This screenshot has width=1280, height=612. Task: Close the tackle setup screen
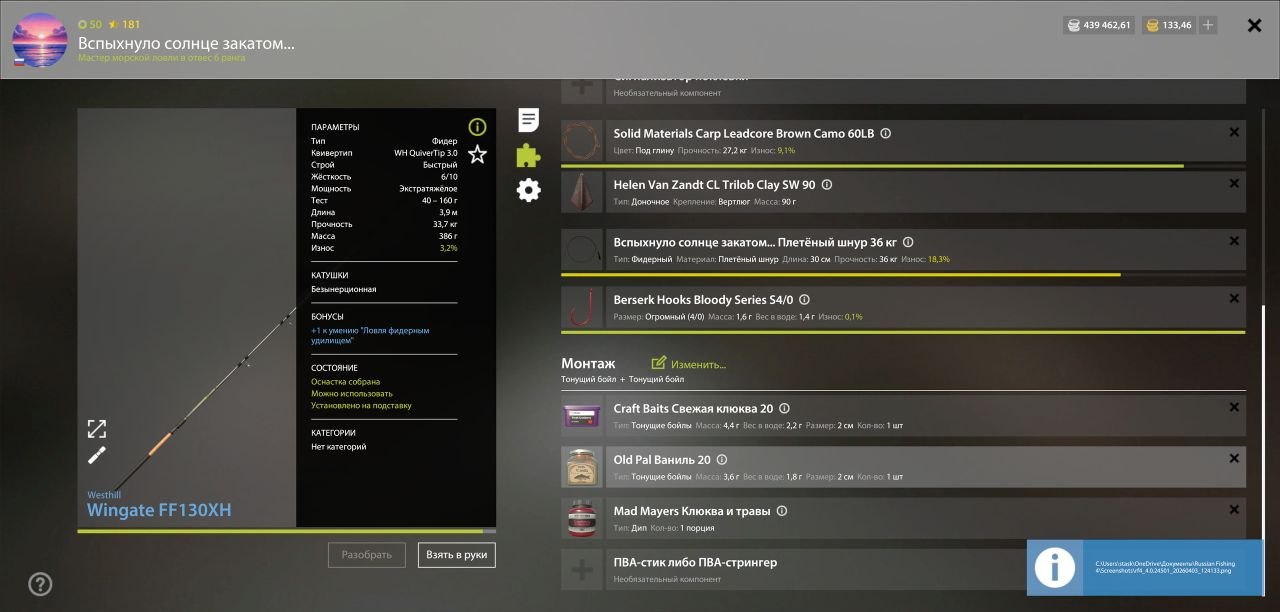1254,25
